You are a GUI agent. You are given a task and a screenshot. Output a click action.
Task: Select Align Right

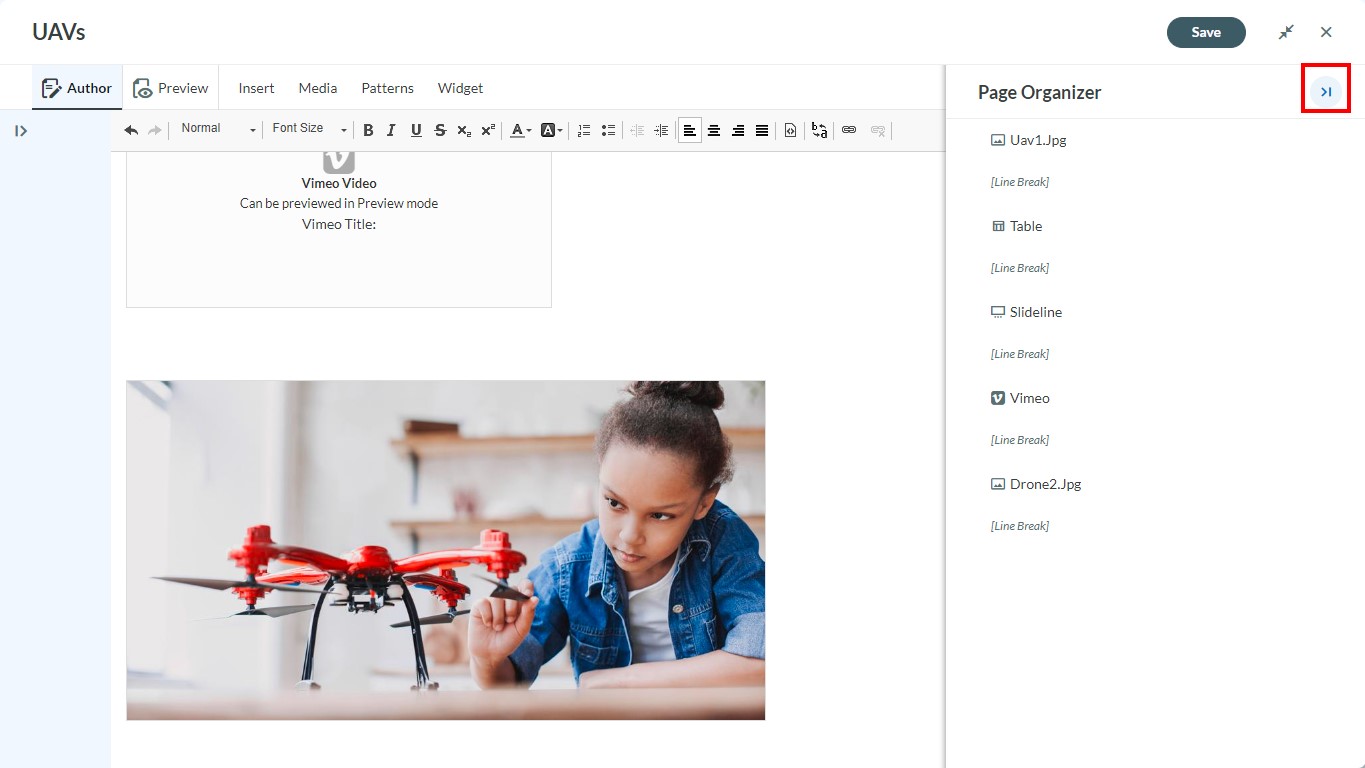[738, 130]
